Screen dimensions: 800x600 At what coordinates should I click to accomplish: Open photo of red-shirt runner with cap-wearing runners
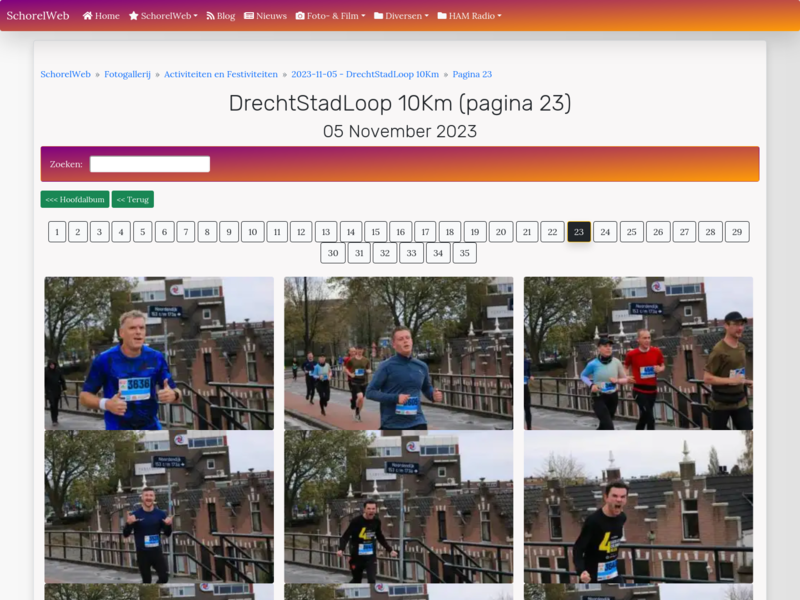[638, 353]
